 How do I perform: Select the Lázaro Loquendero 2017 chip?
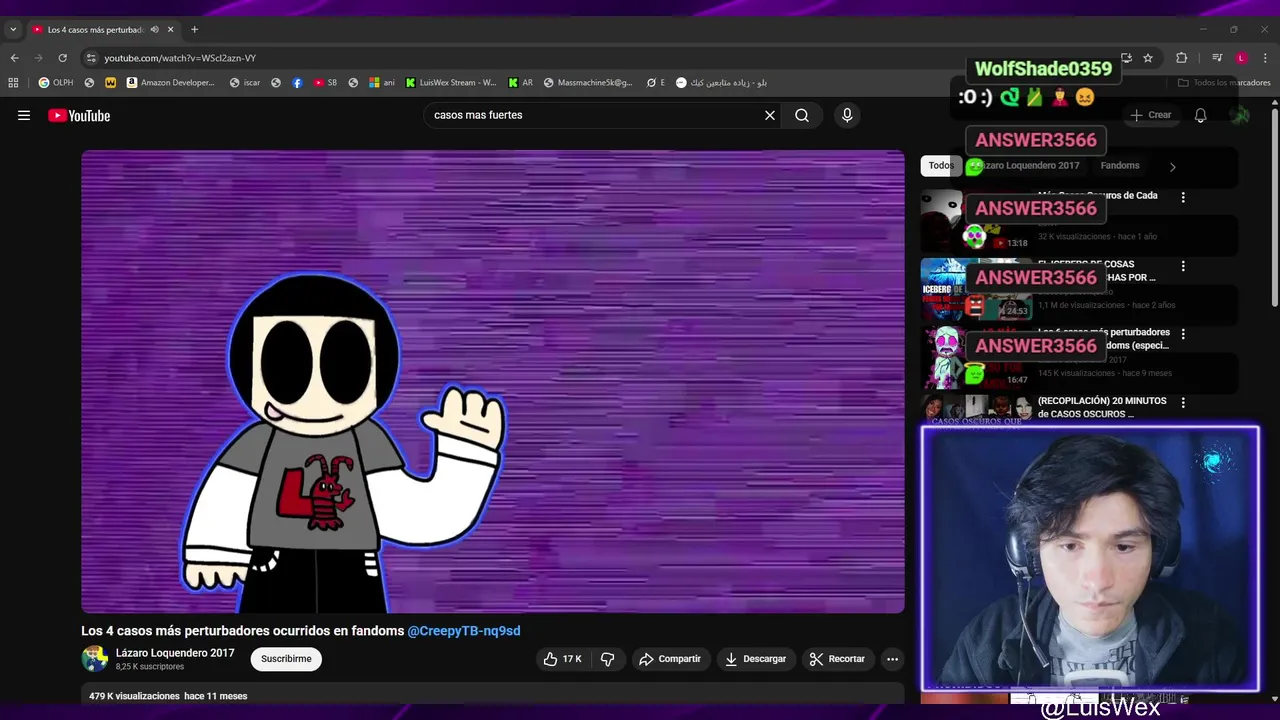(1029, 166)
